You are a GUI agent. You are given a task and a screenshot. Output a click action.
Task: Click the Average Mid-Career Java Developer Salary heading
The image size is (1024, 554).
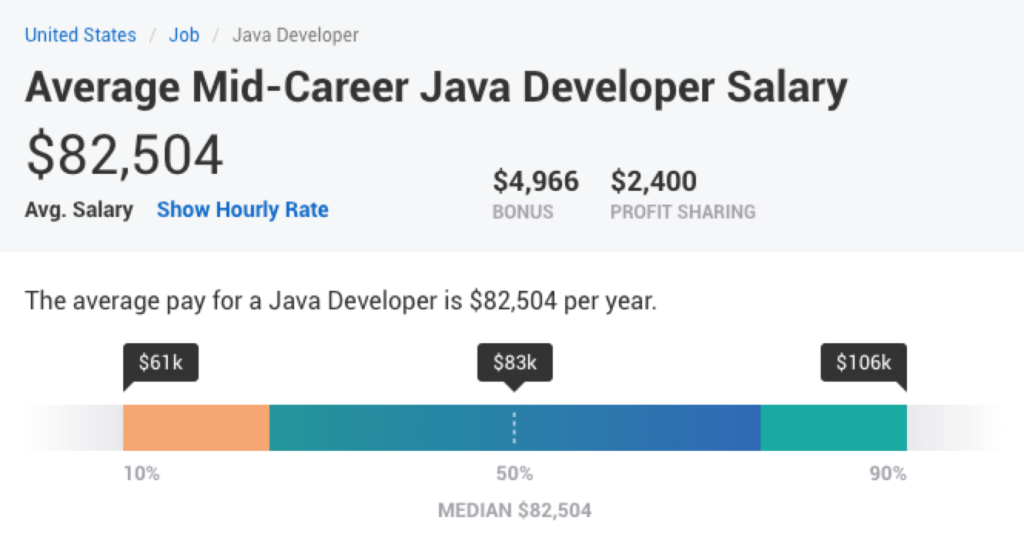click(436, 88)
